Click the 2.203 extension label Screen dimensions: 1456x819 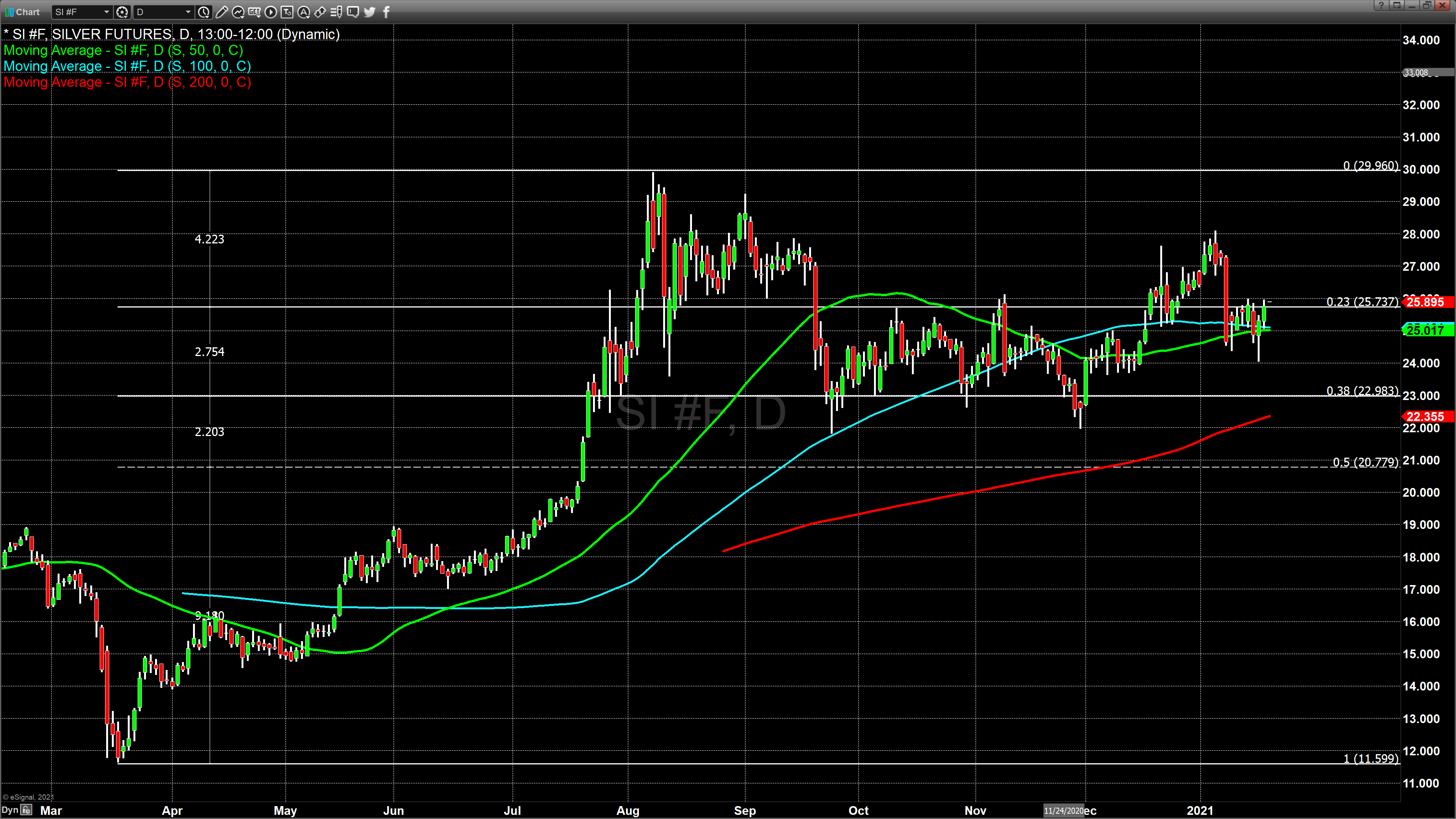(x=209, y=432)
